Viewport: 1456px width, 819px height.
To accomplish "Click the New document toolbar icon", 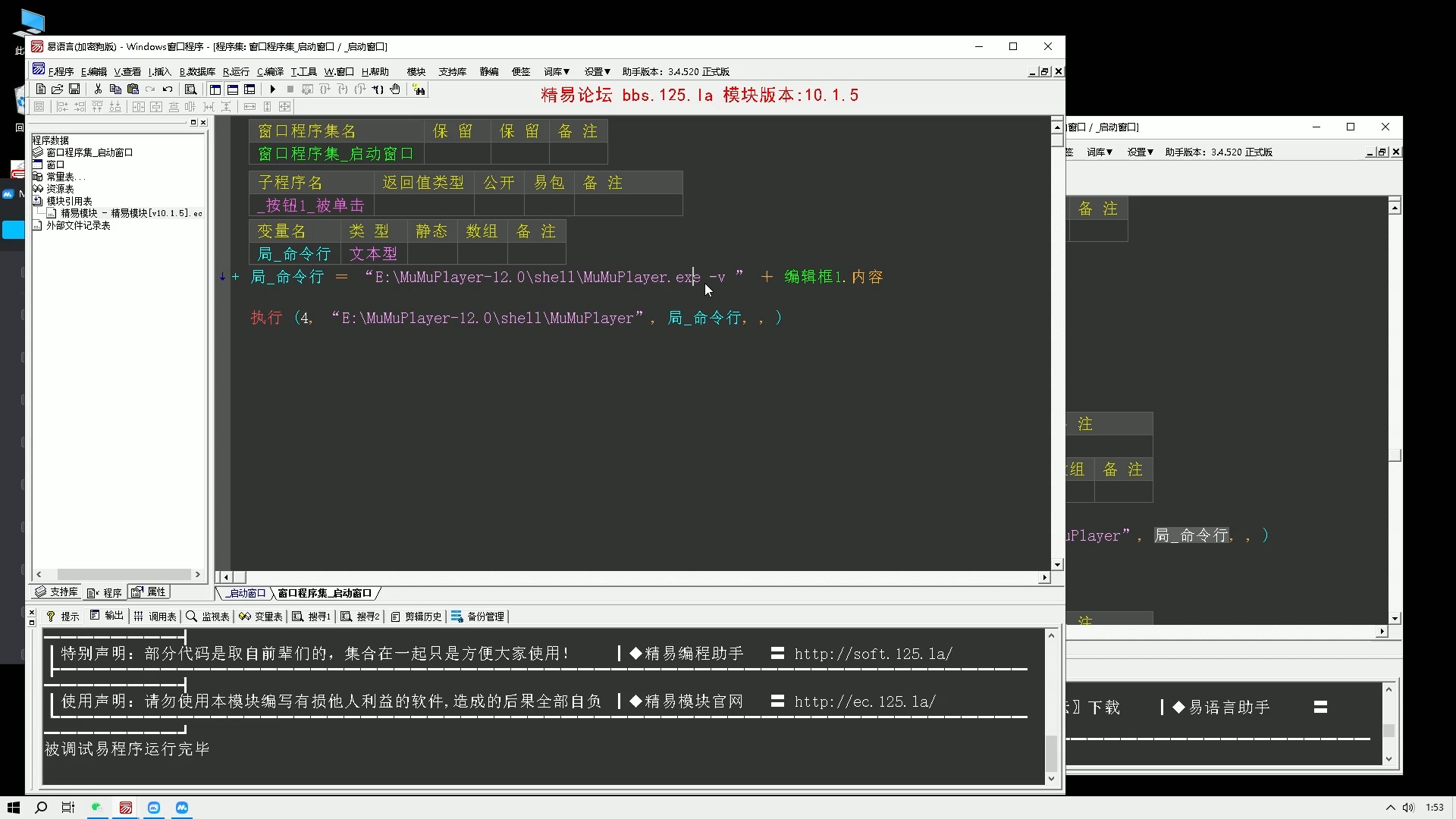I will pyautogui.click(x=41, y=89).
